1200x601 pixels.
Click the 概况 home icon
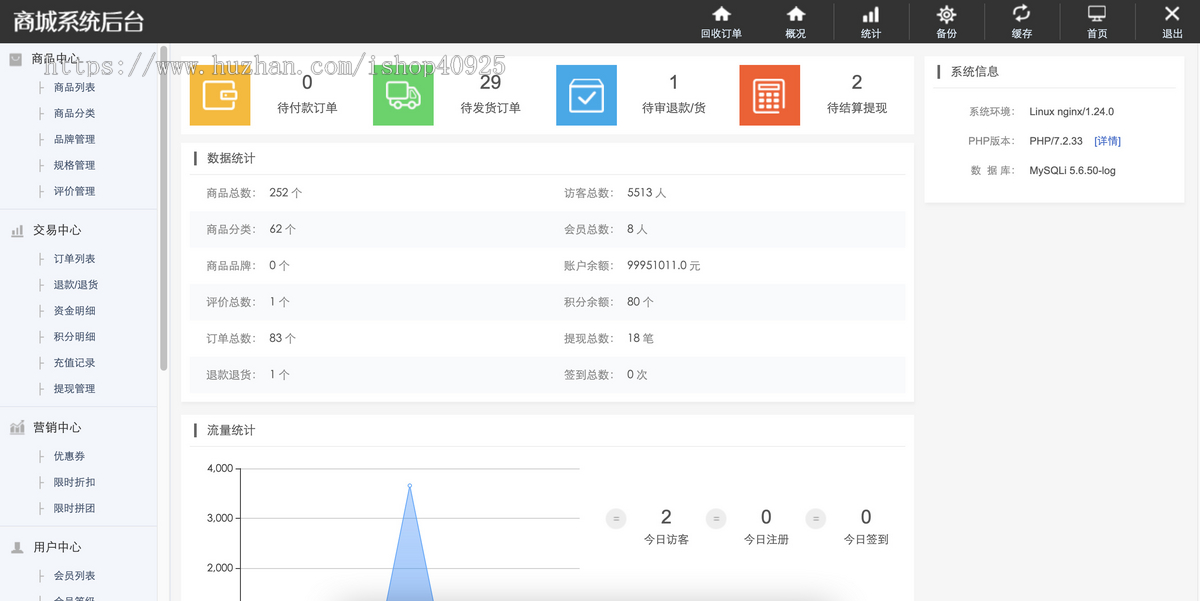coord(796,14)
